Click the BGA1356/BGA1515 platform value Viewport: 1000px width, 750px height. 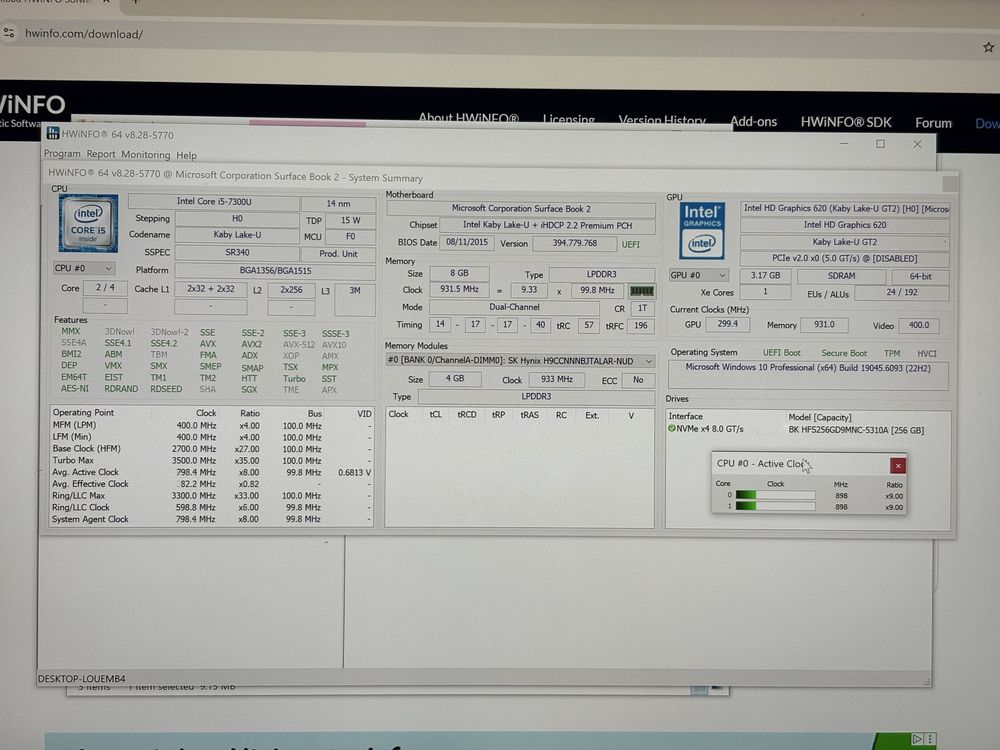click(275, 271)
